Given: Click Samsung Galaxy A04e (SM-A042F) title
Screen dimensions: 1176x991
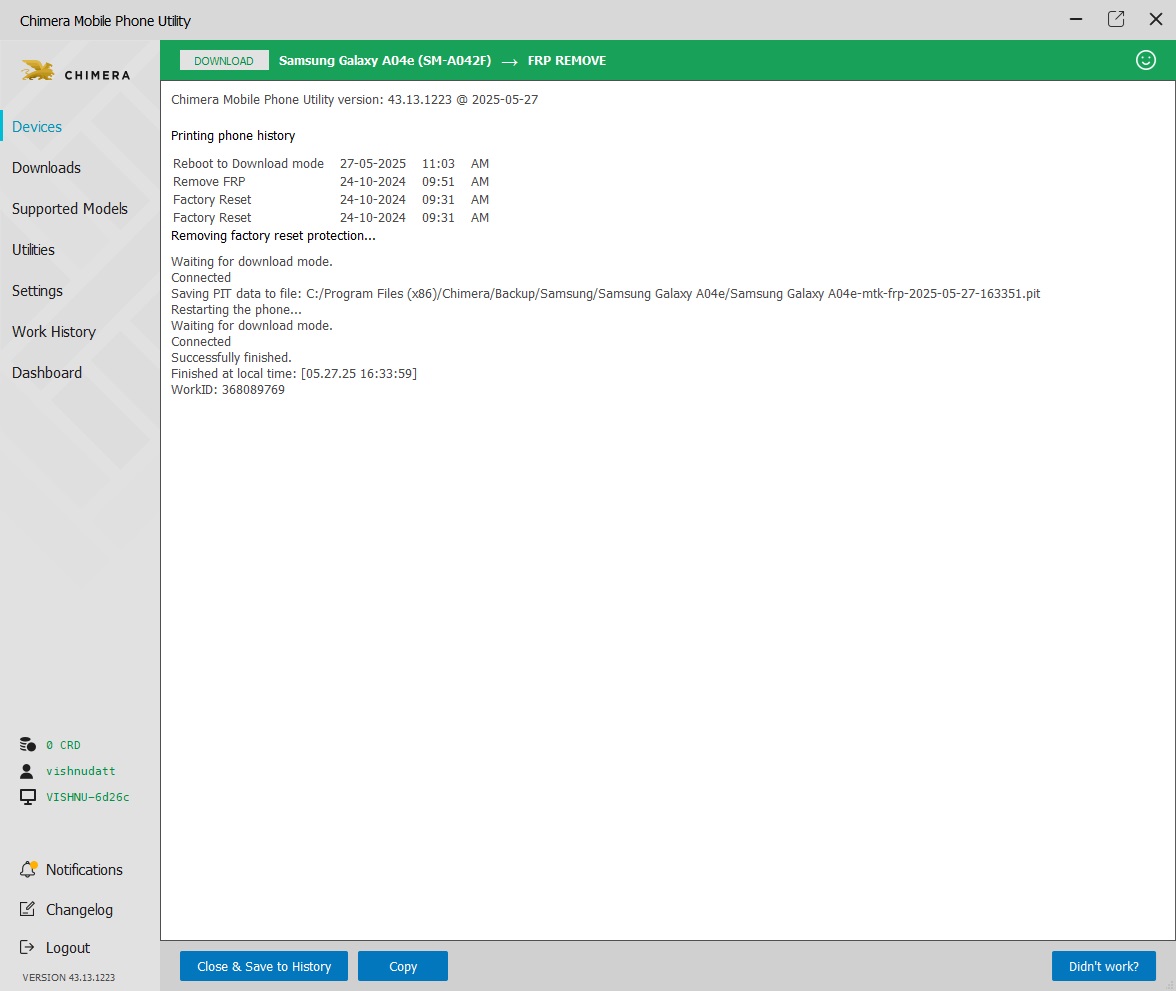Looking at the screenshot, I should click(385, 61).
